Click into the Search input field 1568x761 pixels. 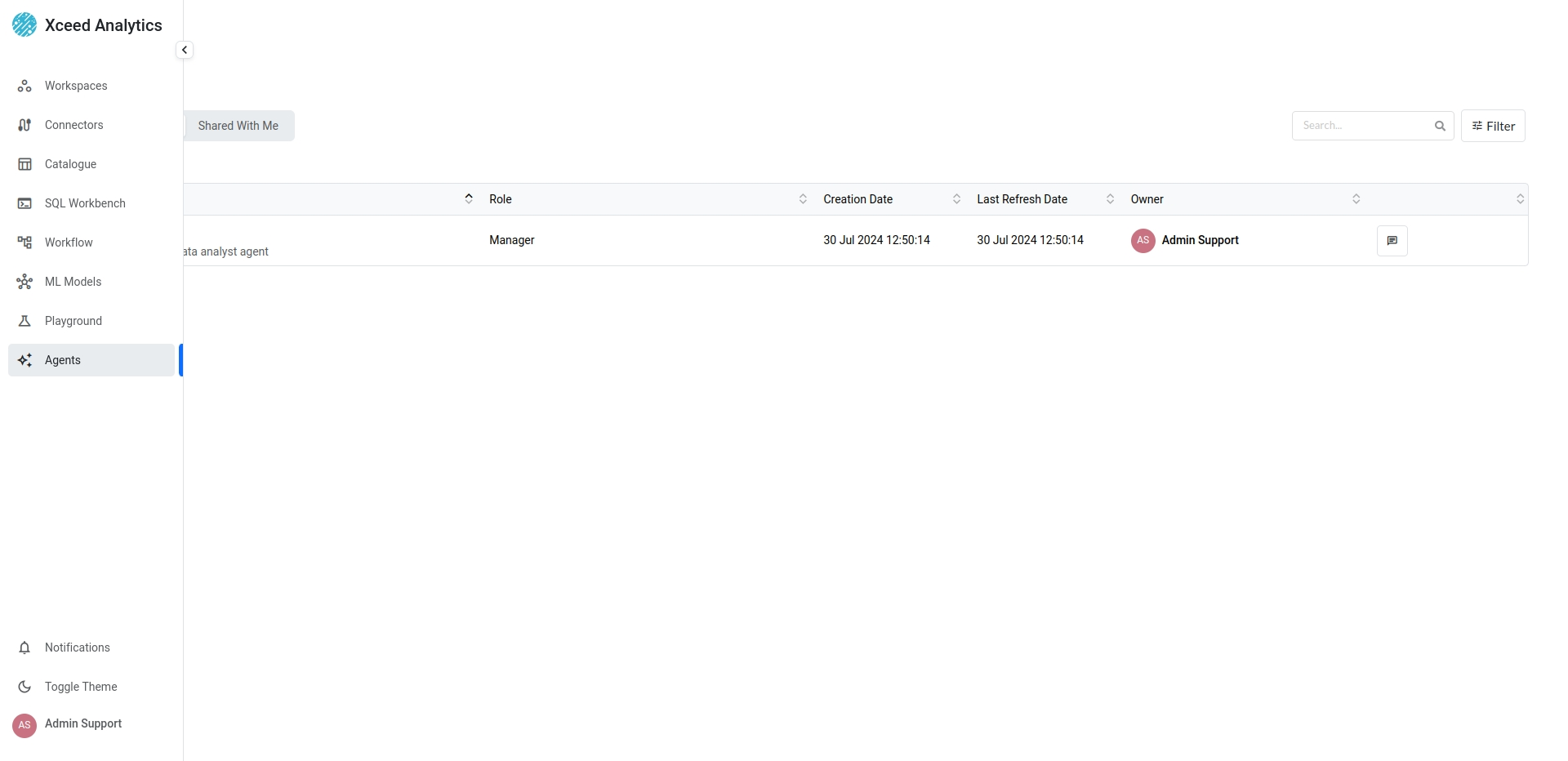coord(1362,126)
